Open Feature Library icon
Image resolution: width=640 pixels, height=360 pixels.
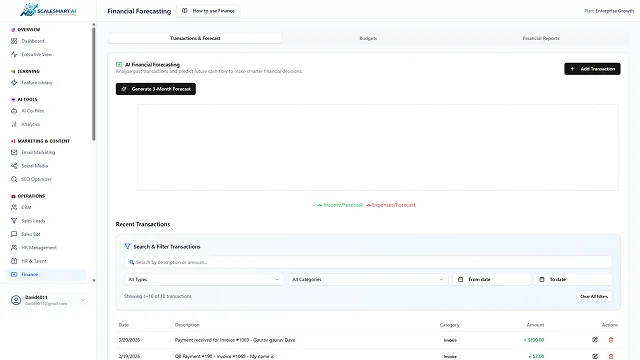pos(14,82)
